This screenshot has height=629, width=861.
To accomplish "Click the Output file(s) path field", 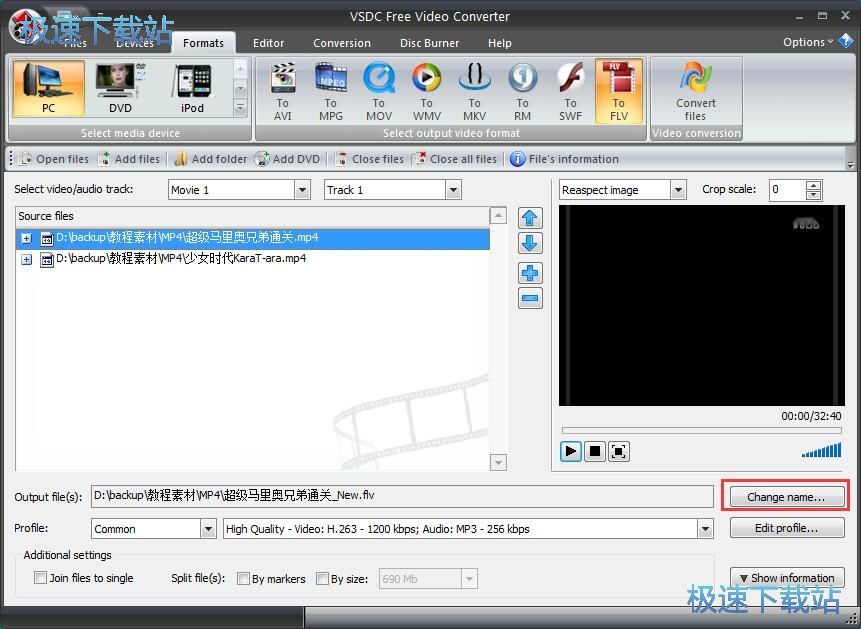I will click(x=402, y=496).
